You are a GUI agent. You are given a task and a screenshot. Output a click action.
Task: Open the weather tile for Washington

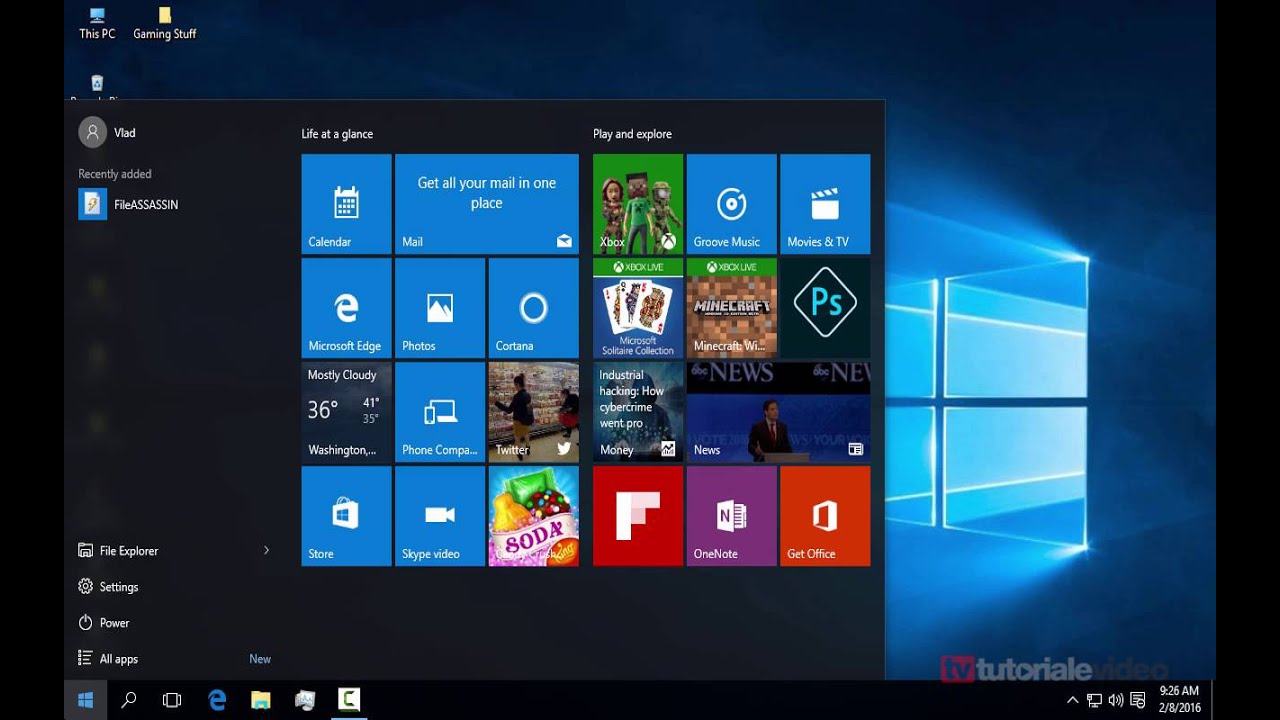(346, 412)
